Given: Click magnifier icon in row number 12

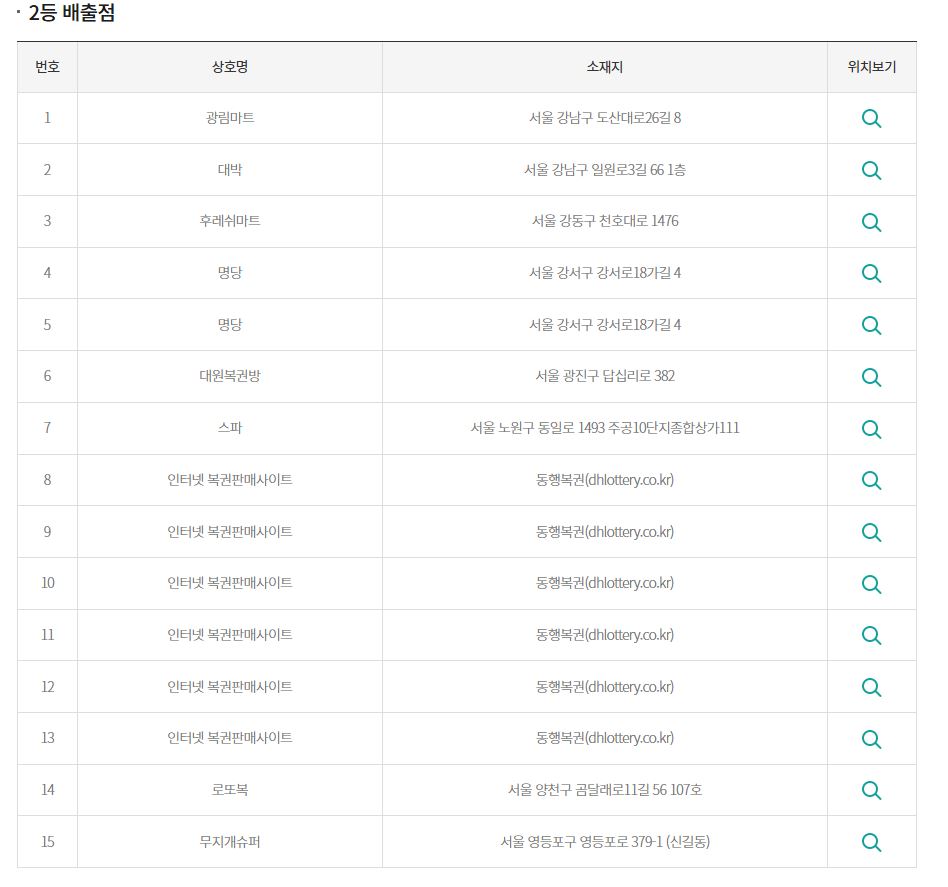Looking at the screenshot, I should (871, 687).
